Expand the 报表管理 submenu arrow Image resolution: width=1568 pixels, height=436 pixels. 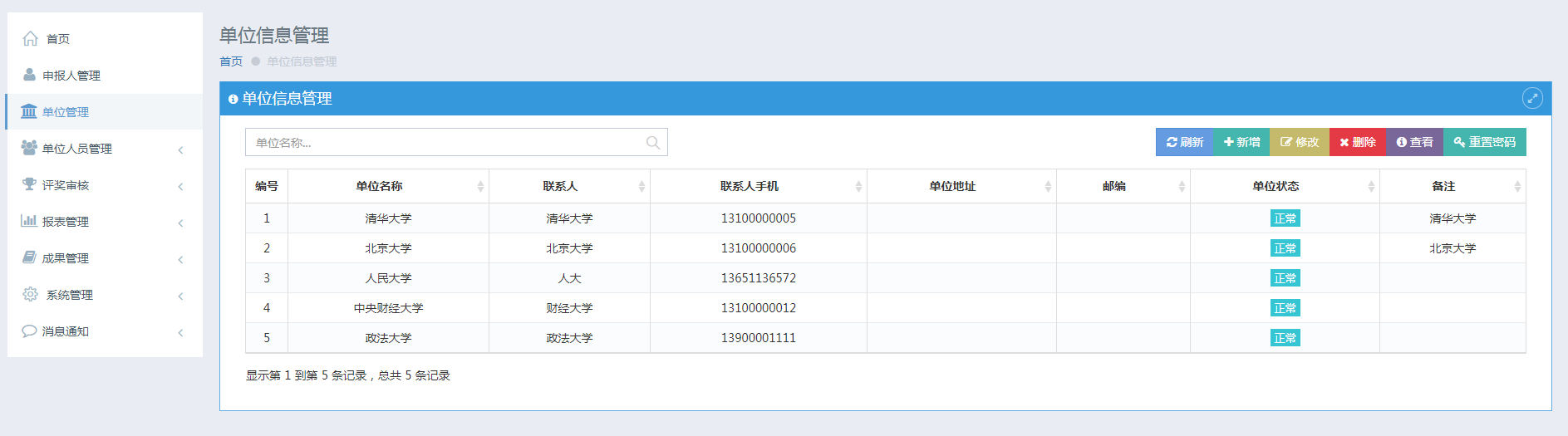point(180,223)
